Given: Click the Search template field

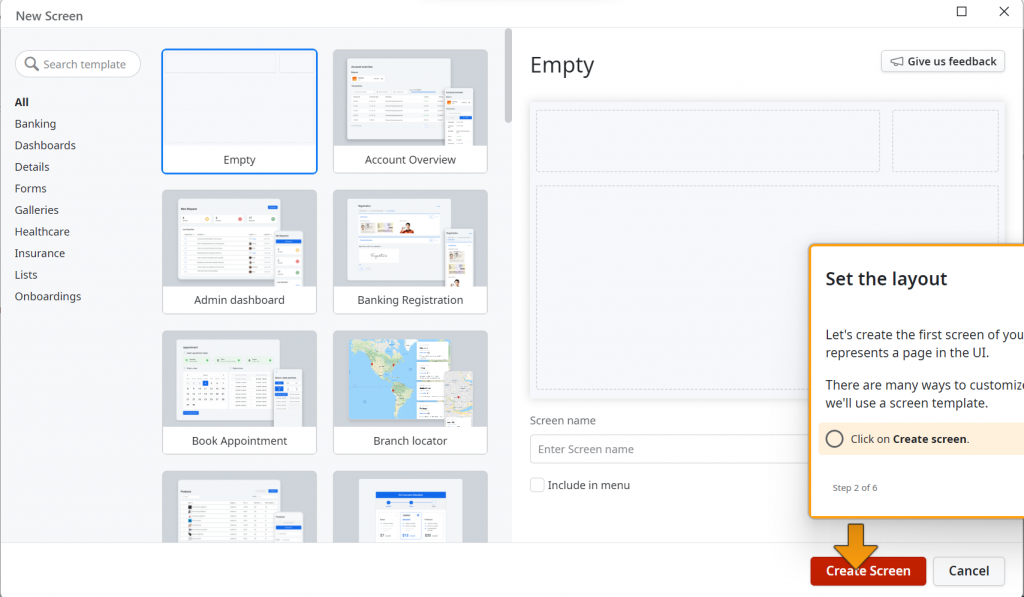Looking at the screenshot, I should click(x=78, y=64).
